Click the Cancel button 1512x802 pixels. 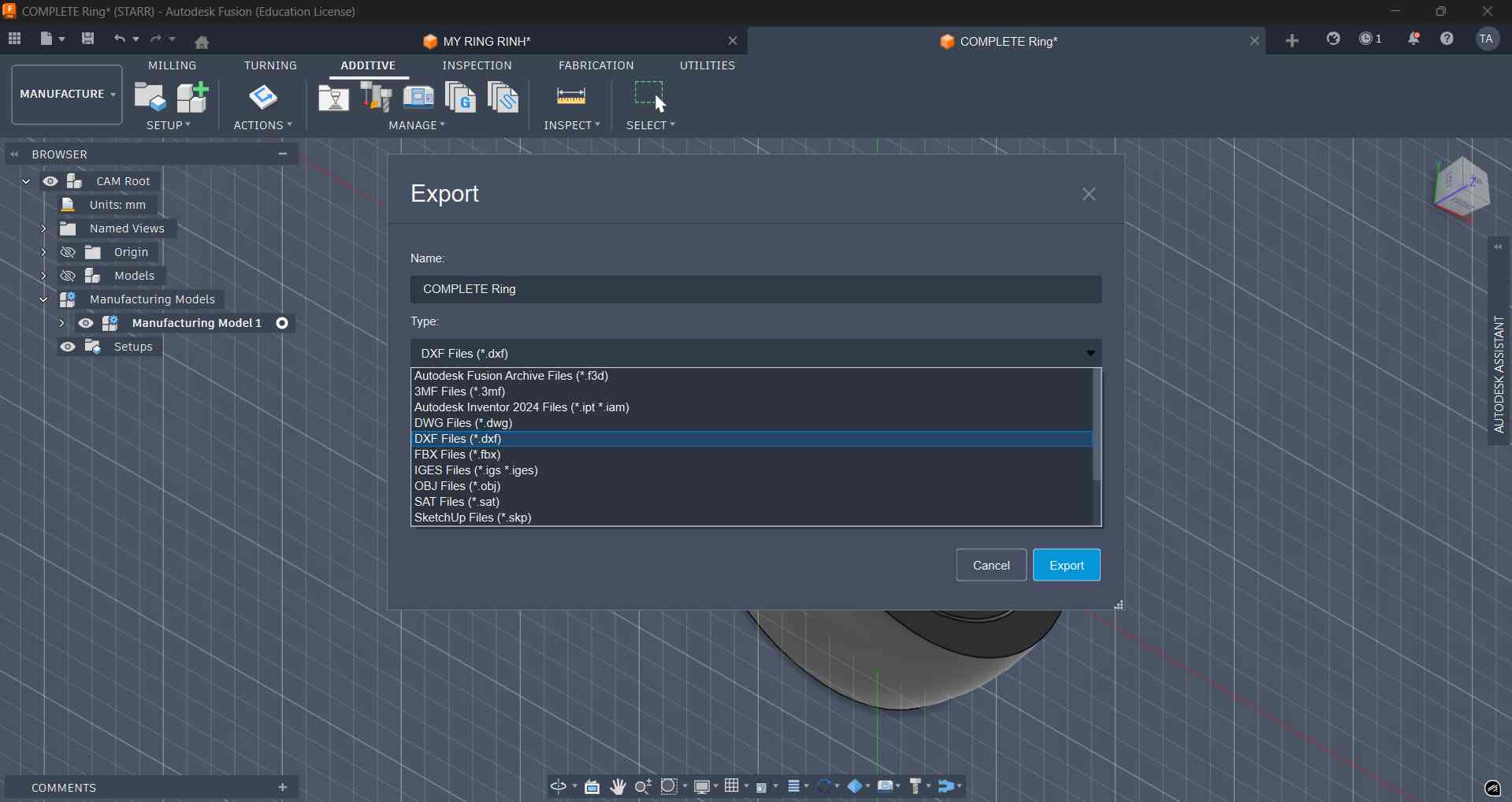click(x=991, y=565)
